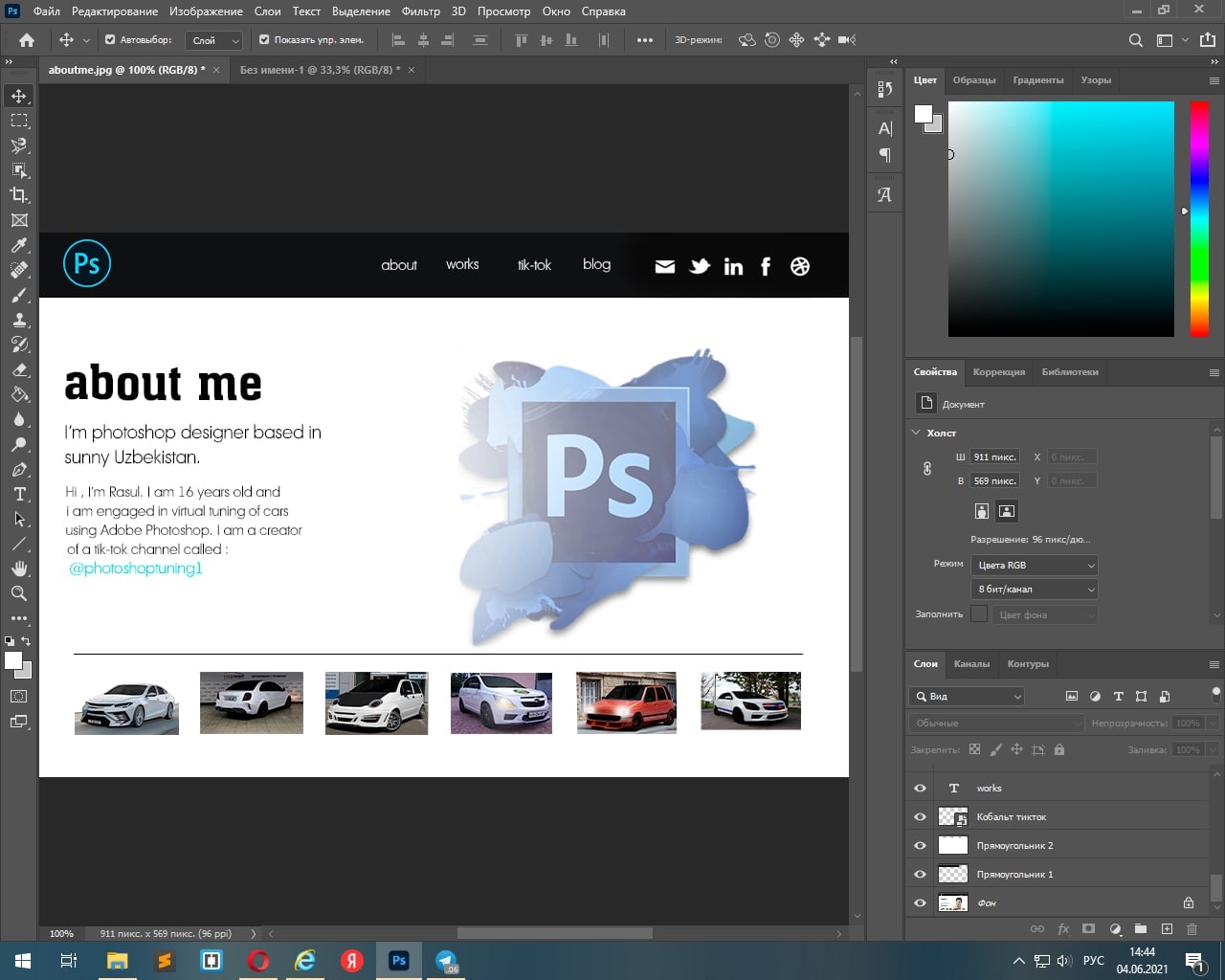Image resolution: width=1225 pixels, height=980 pixels.
Task: Select the Move tool
Action: [19, 96]
